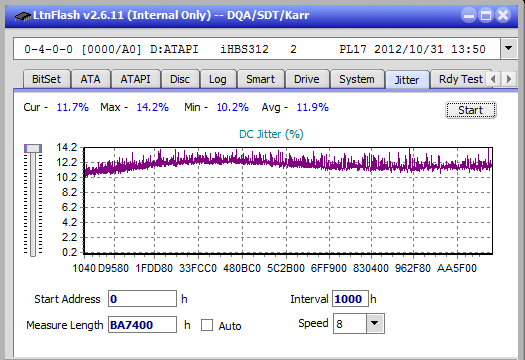The width and height of the screenshot is (525, 360).
Task: Open the System tab
Action: [357, 79]
